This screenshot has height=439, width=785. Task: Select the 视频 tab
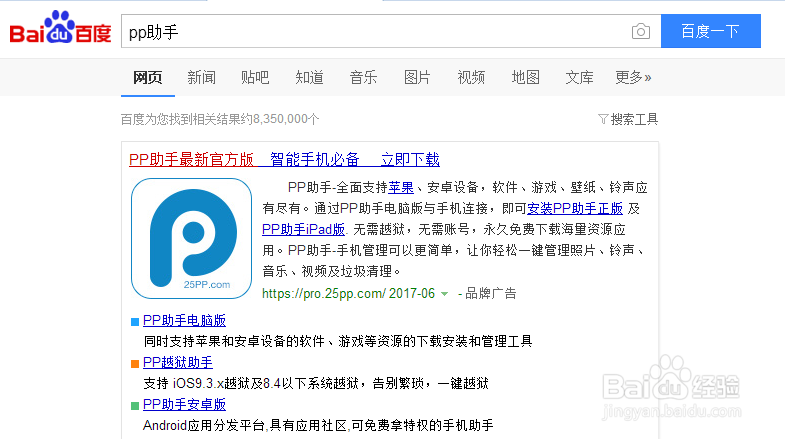(471, 77)
